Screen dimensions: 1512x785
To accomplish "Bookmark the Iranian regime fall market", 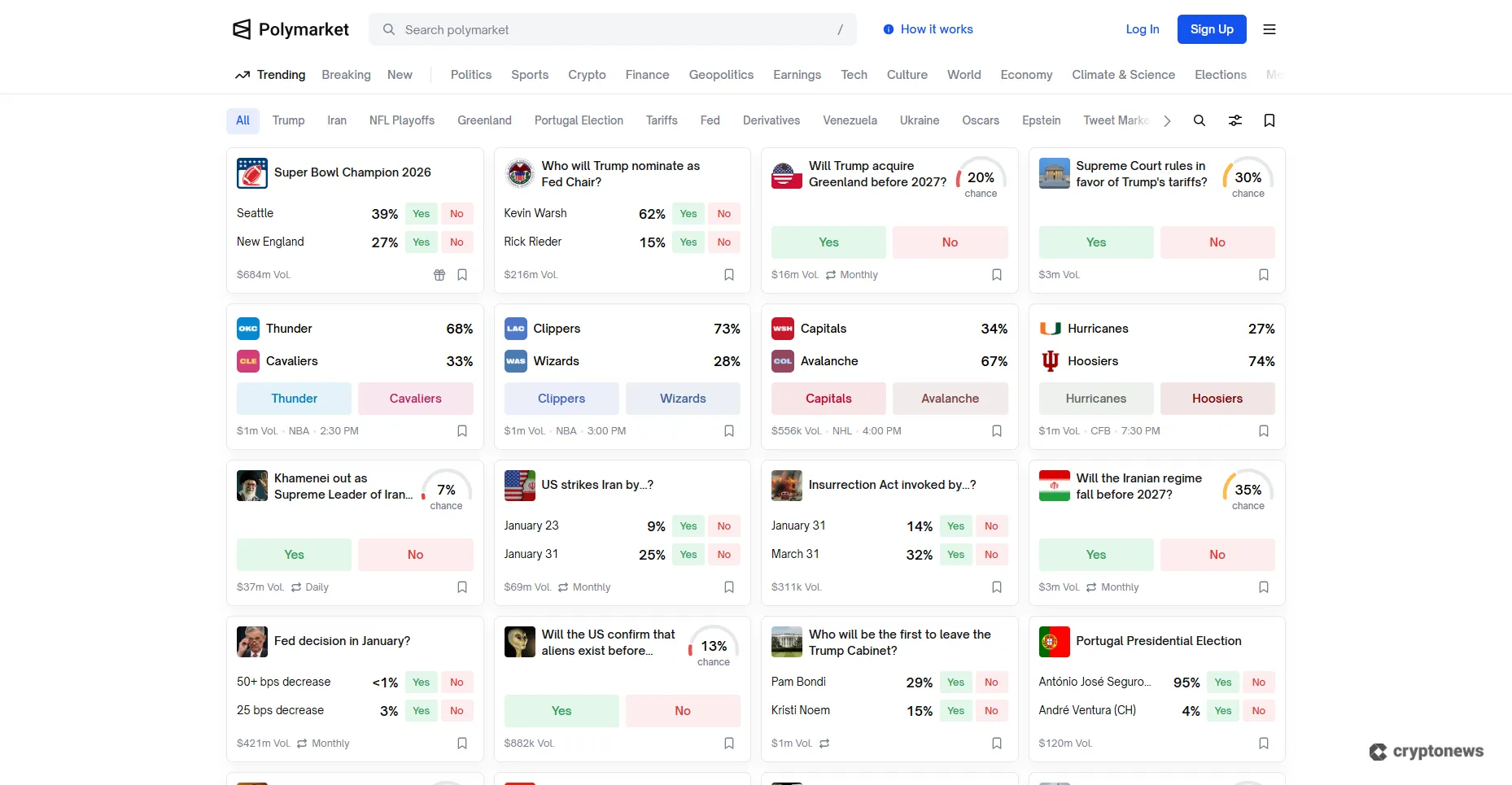I will click(1264, 587).
